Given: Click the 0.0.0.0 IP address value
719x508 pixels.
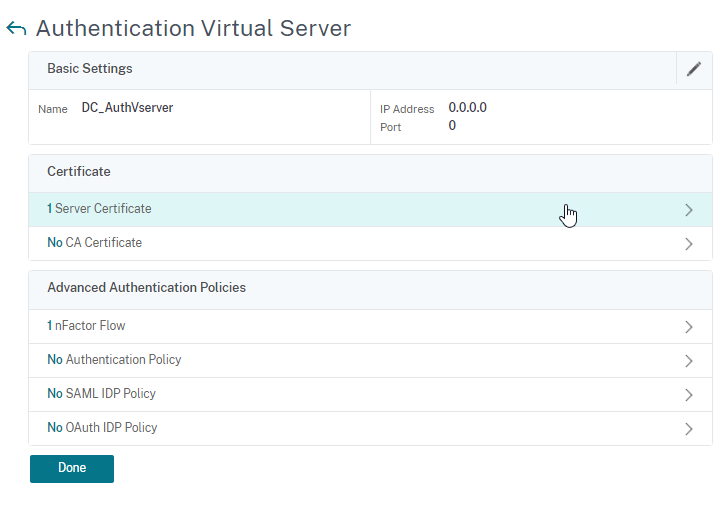Looking at the screenshot, I should point(467,108).
